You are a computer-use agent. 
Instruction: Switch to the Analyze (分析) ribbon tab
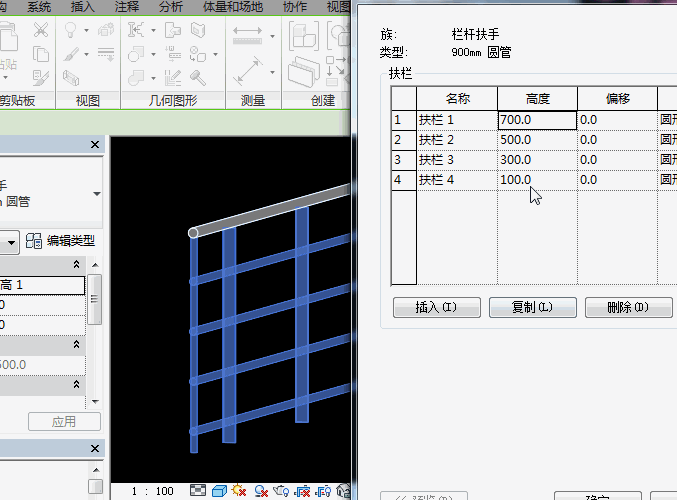pos(171,7)
